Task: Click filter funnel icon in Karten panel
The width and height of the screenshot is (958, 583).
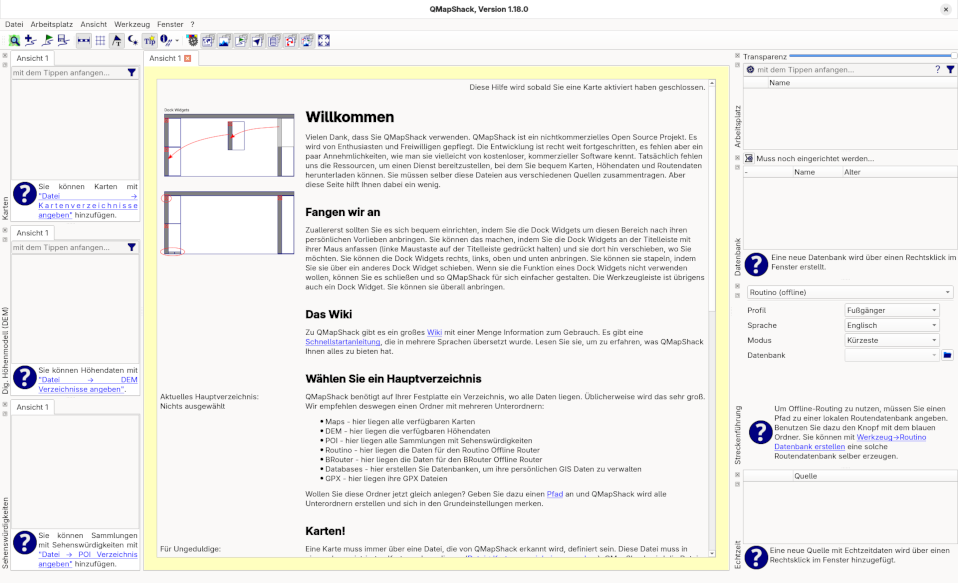Action: (x=131, y=73)
